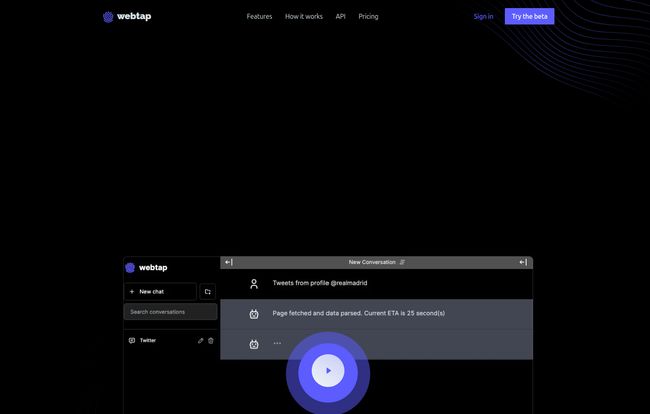This screenshot has width=650, height=414.
Task: Click the settings icon beside New Conversation
Action: tap(402, 262)
